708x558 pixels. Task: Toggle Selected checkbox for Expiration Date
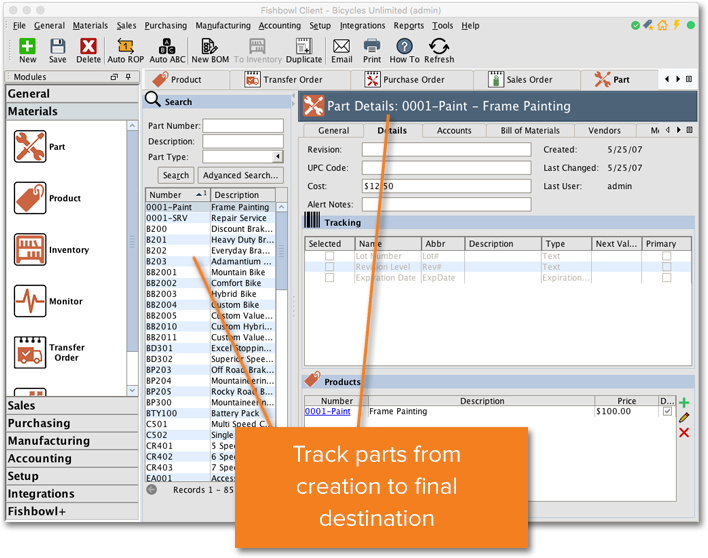point(330,278)
